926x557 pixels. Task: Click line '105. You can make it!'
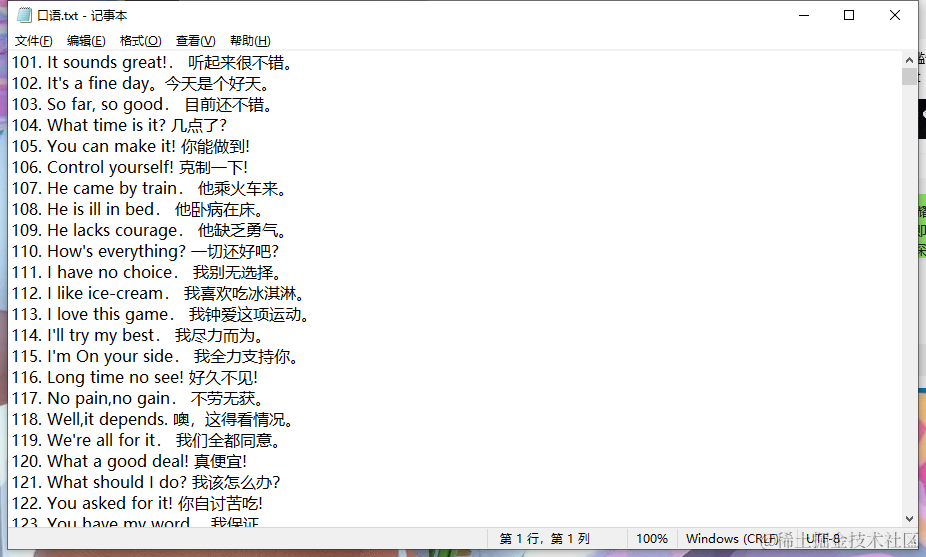(x=131, y=146)
